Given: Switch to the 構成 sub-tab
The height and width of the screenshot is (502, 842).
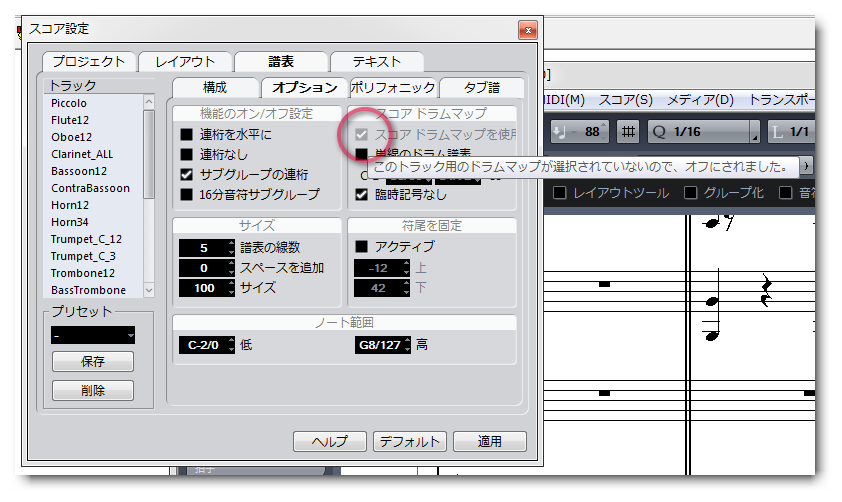Looking at the screenshot, I should (x=215, y=88).
